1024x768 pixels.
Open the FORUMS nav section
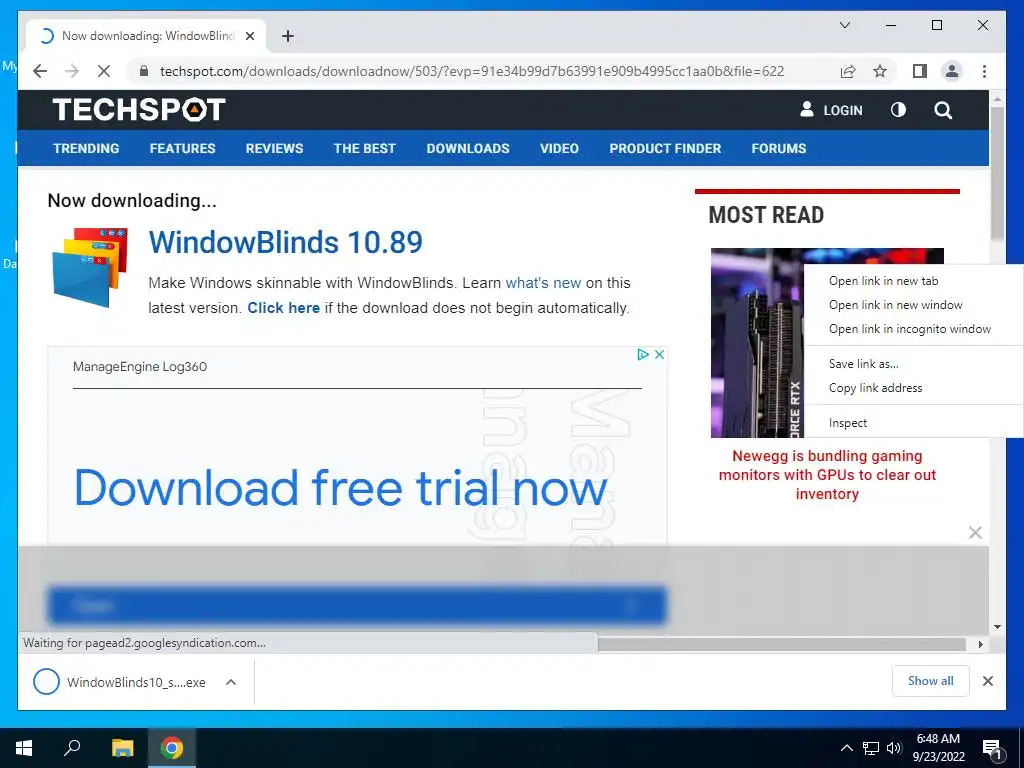778,148
